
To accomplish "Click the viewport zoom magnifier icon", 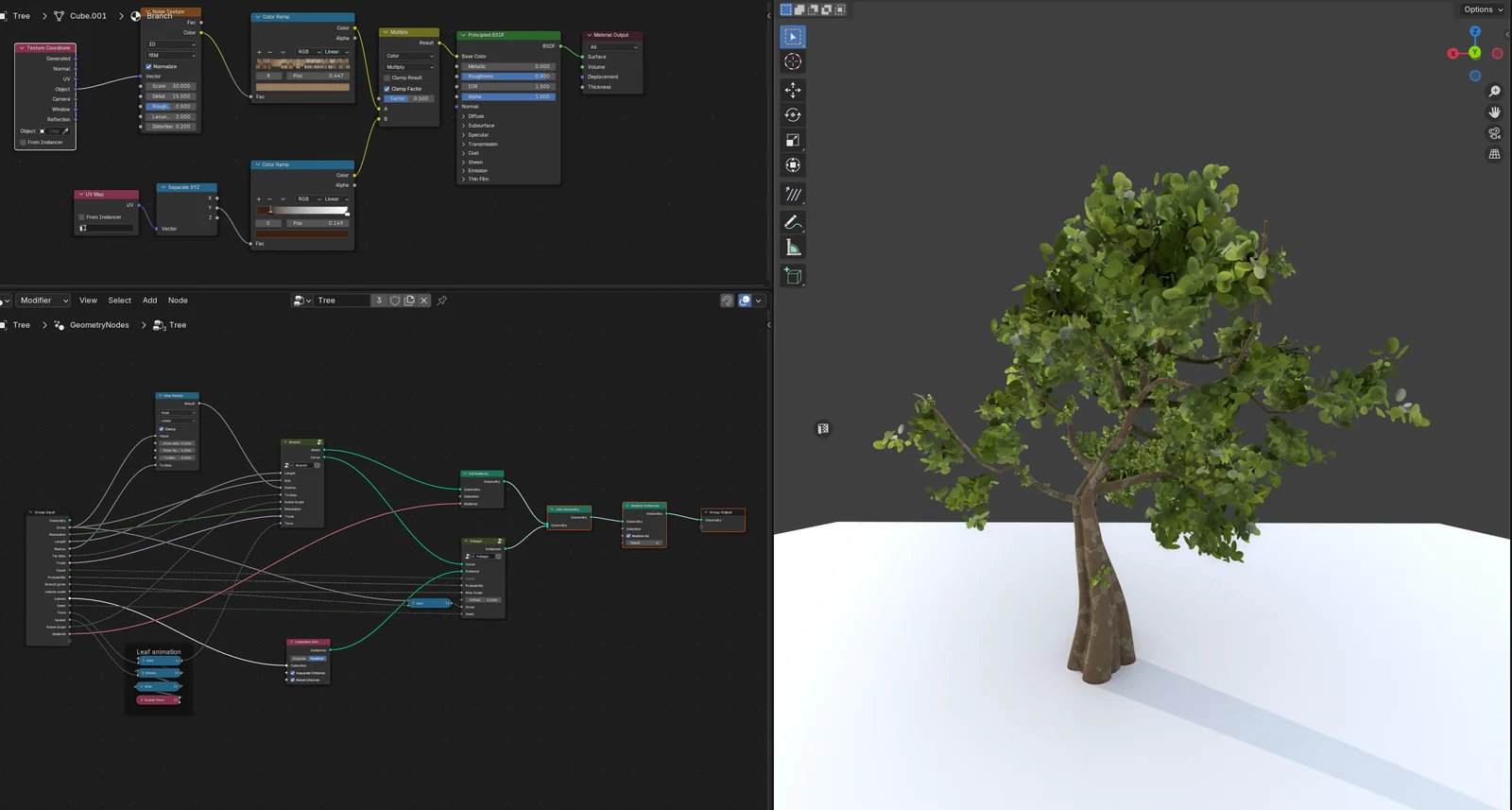I will (x=1494, y=92).
